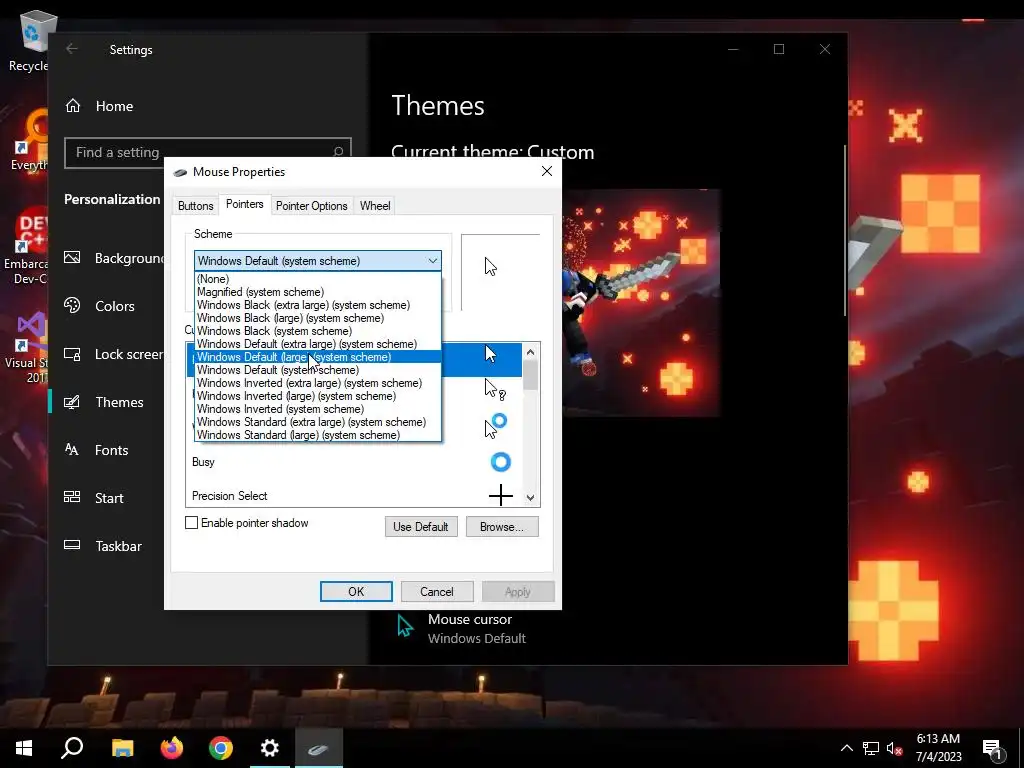Open the notification center icon
This screenshot has height=768, width=1024.
click(x=993, y=748)
